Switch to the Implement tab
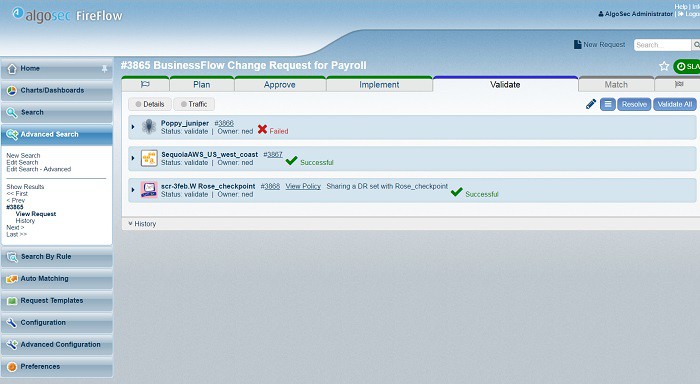The image size is (700, 384). (x=379, y=84)
